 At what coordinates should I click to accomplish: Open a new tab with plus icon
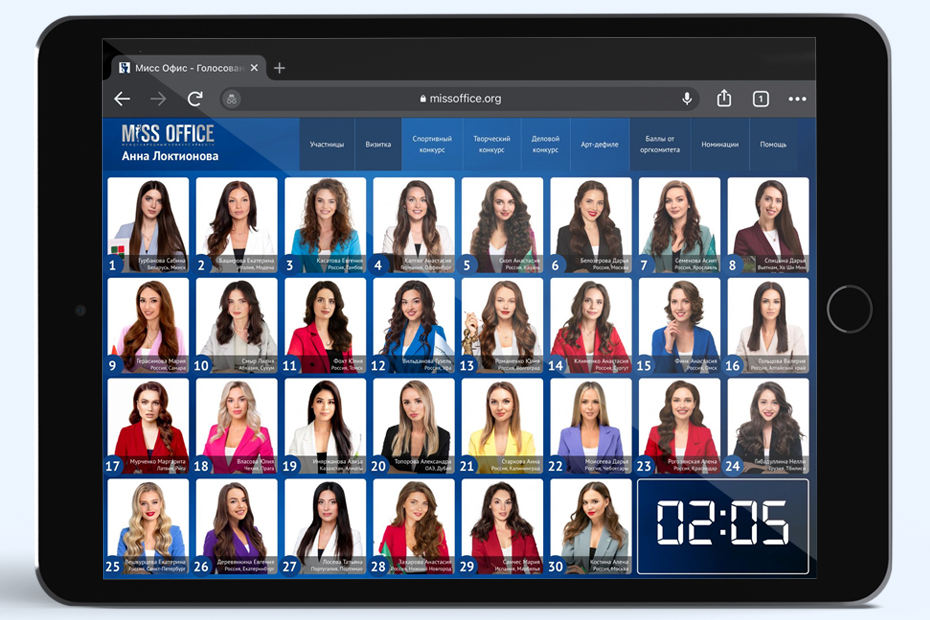pos(279,68)
